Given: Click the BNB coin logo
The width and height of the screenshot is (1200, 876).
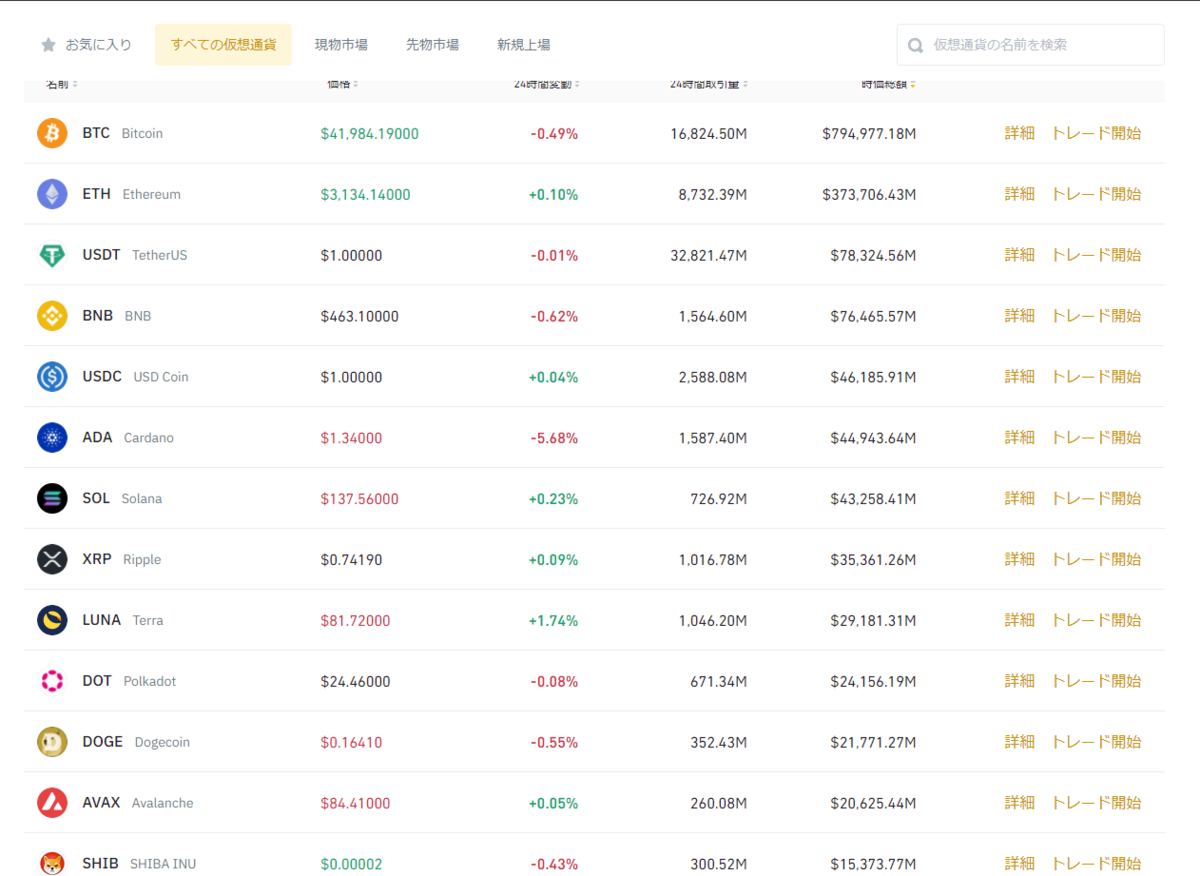Looking at the screenshot, I should pyautogui.click(x=52, y=316).
